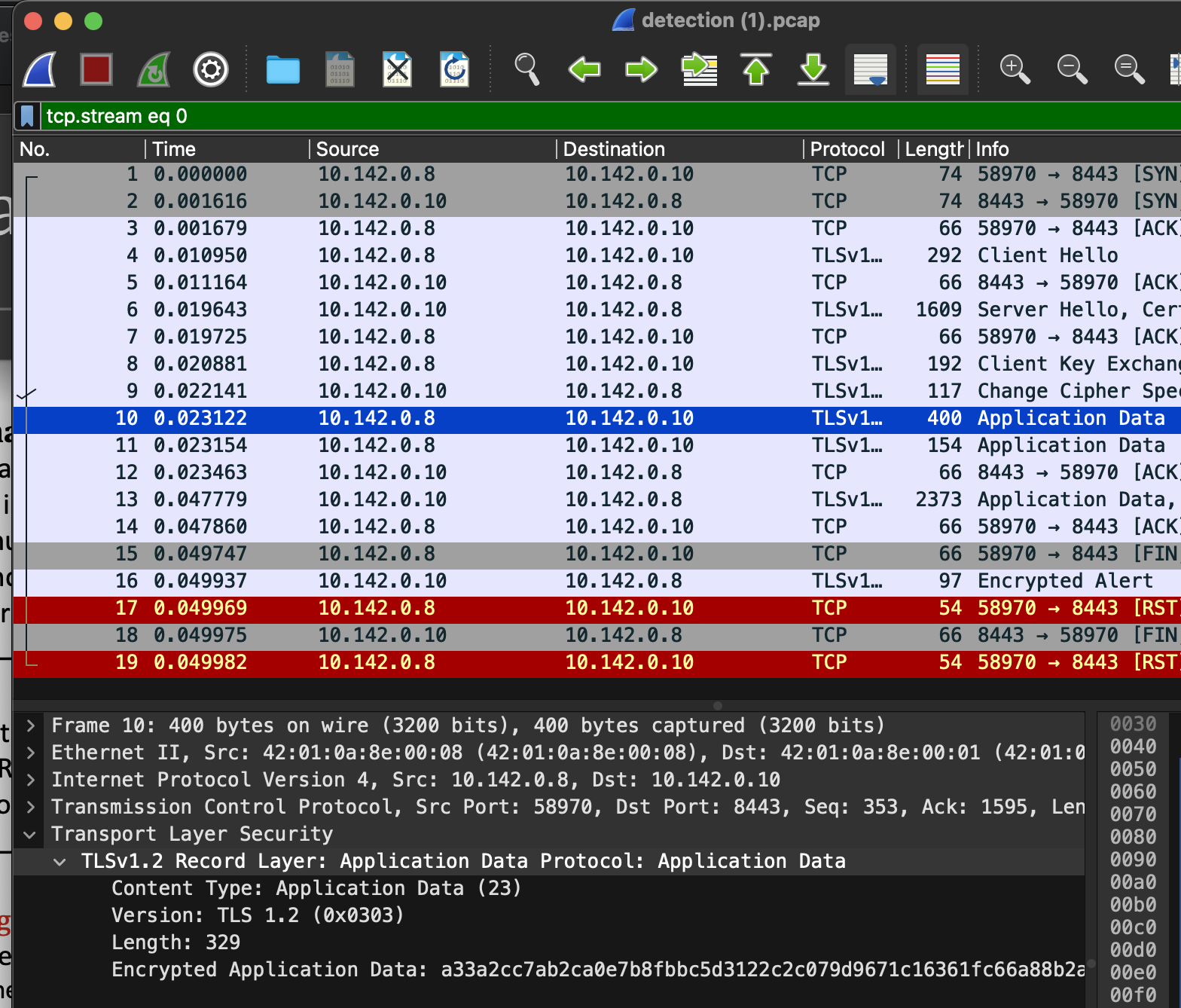Click hex offset 0030 in bytes pane
Screen dimensions: 1181x1008
pos(1133,724)
